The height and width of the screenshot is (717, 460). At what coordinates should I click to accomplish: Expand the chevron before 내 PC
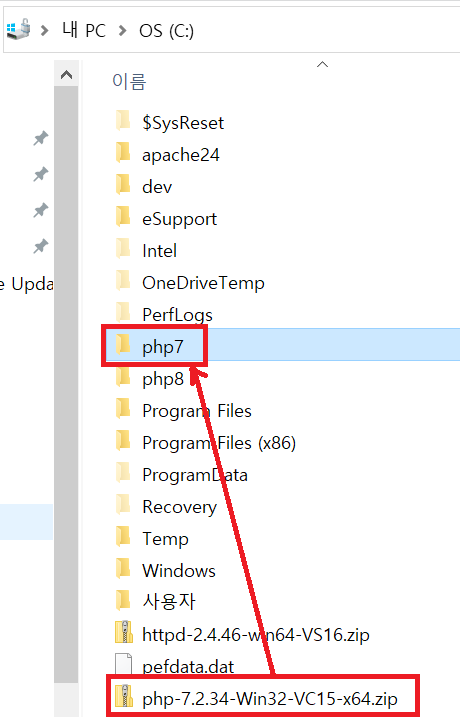click(44, 31)
